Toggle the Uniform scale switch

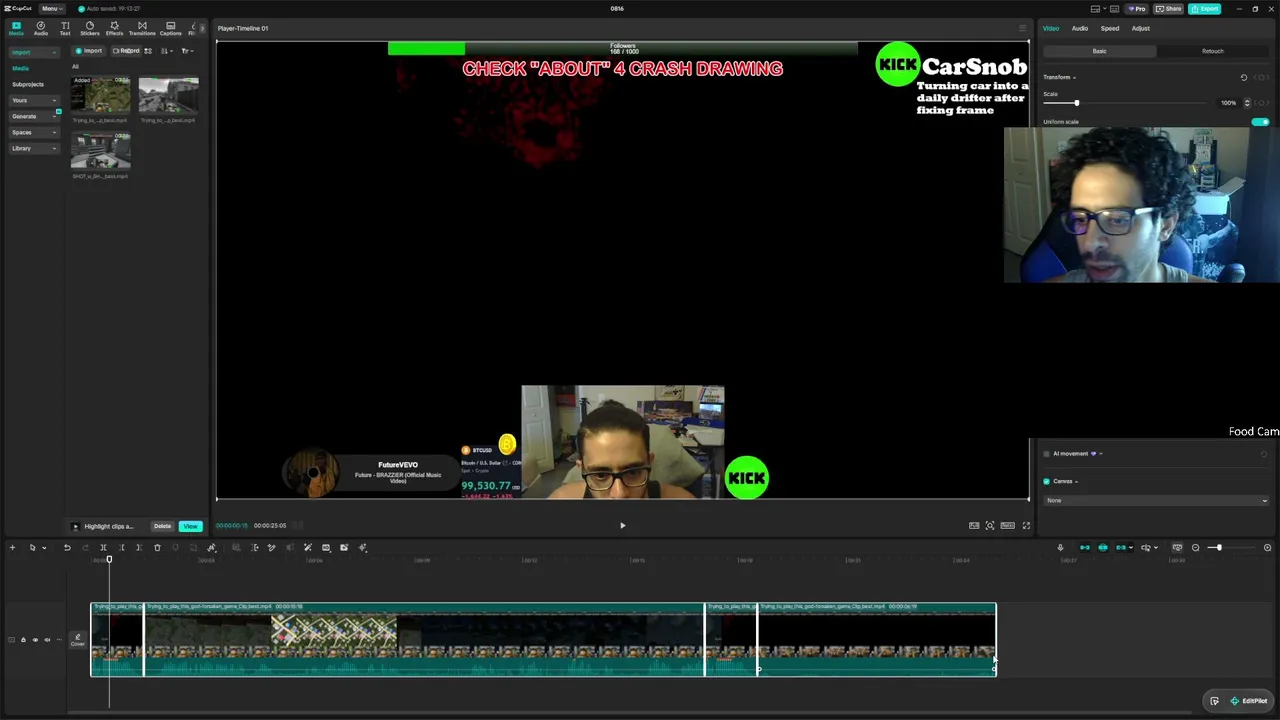click(x=1260, y=122)
